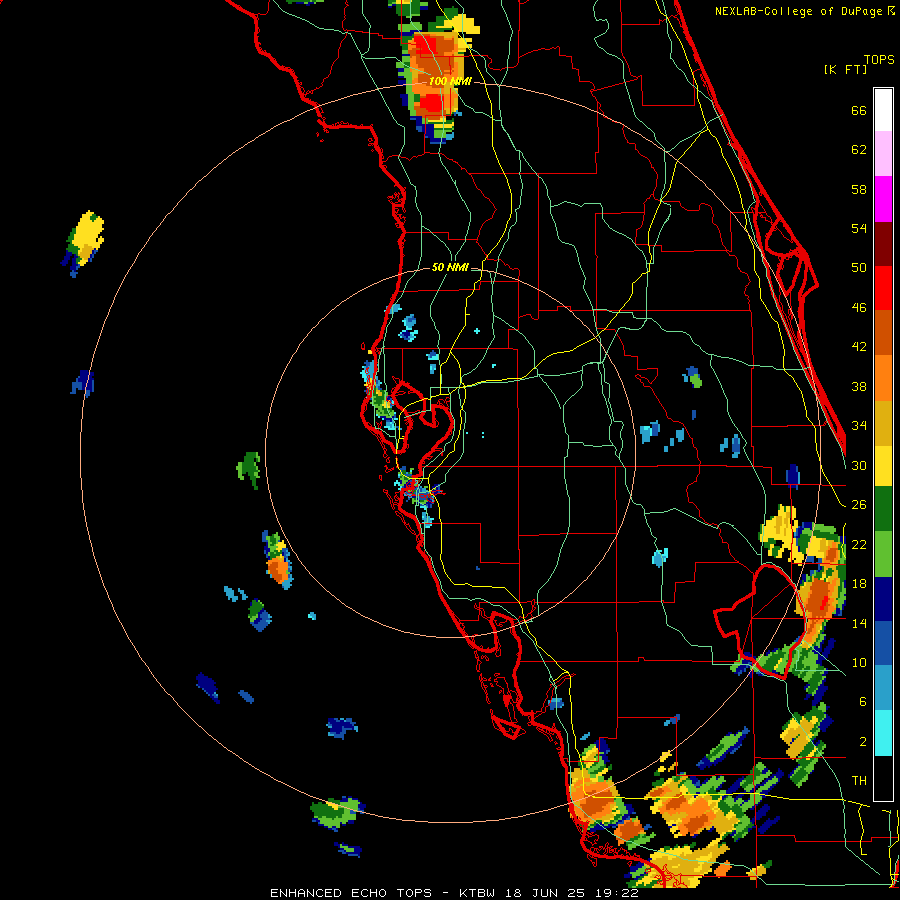Click the 'KTBW' station identifier in the footer

(480, 893)
